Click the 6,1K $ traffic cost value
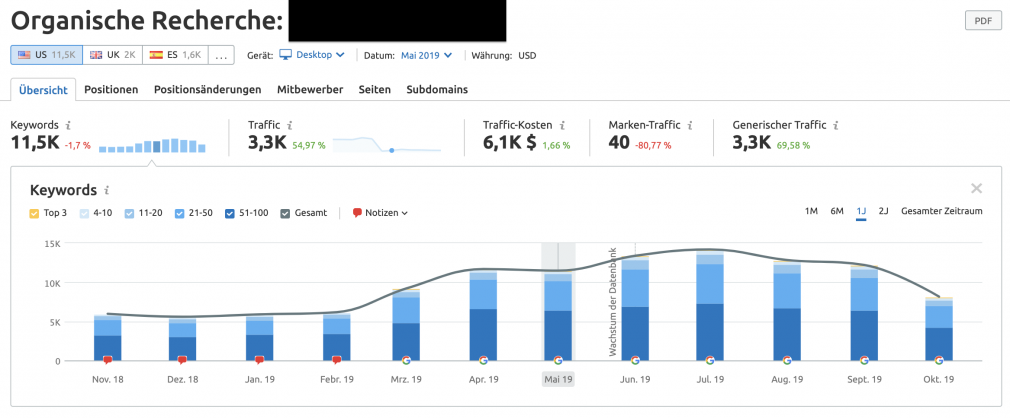Image resolution: width=1010 pixels, height=418 pixels. coord(510,143)
